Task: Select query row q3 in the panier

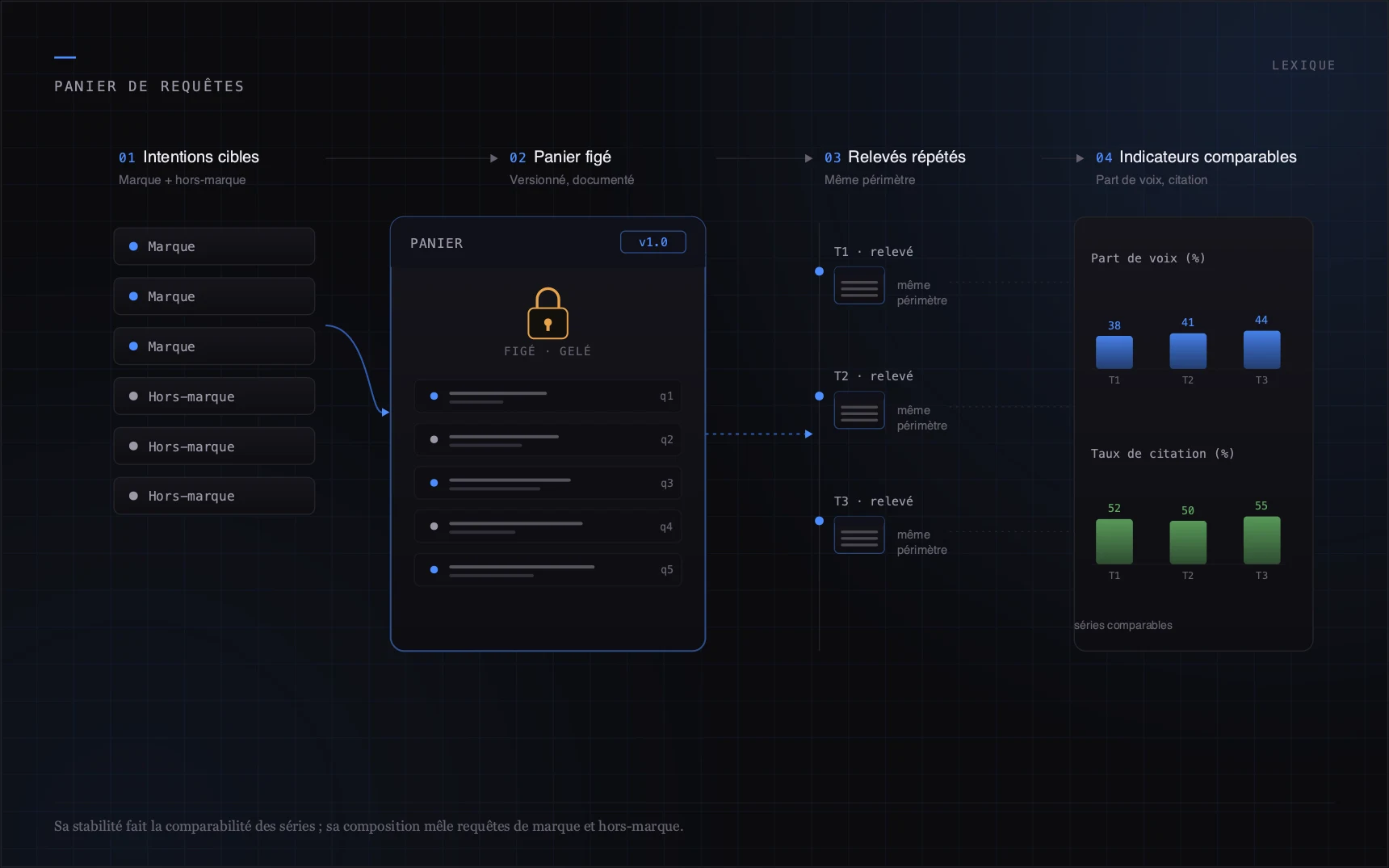Action: point(548,483)
